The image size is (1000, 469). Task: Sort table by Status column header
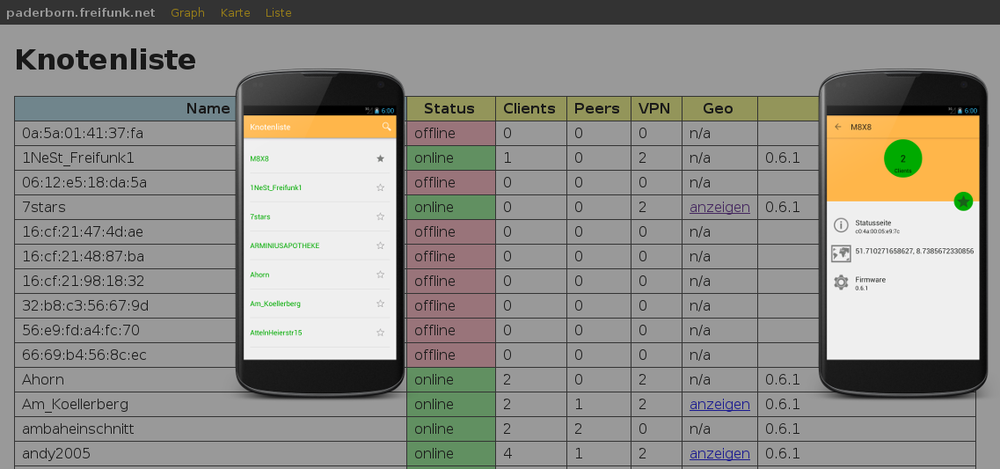click(449, 108)
